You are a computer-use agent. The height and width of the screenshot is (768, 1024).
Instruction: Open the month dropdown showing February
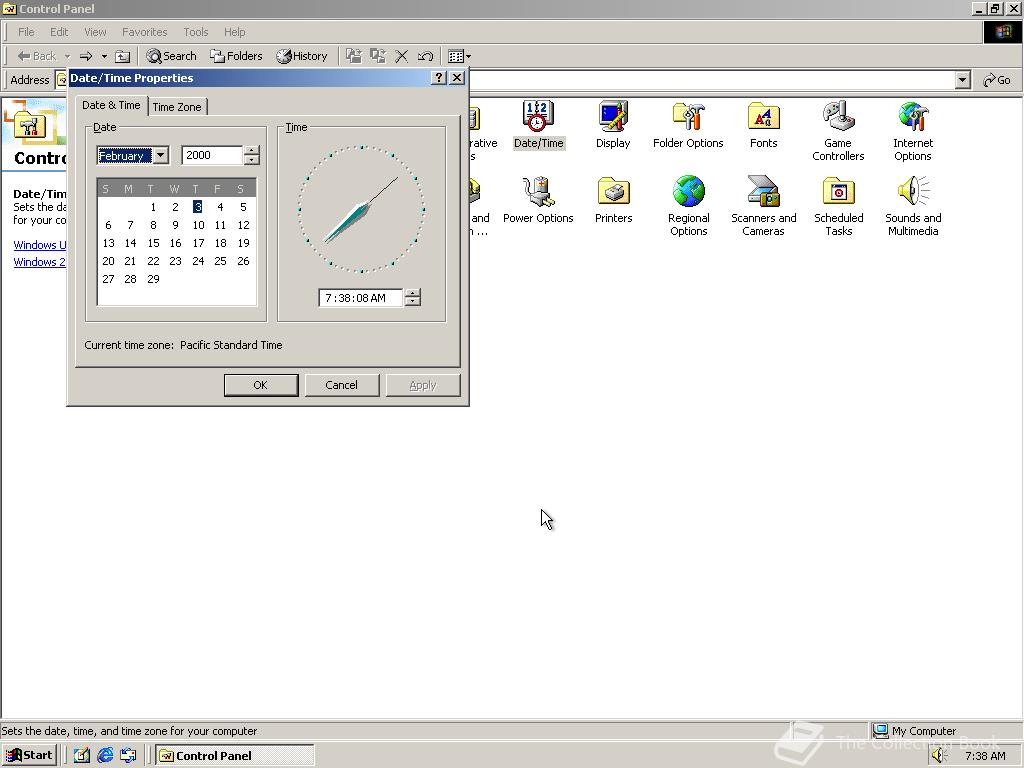[x=160, y=155]
